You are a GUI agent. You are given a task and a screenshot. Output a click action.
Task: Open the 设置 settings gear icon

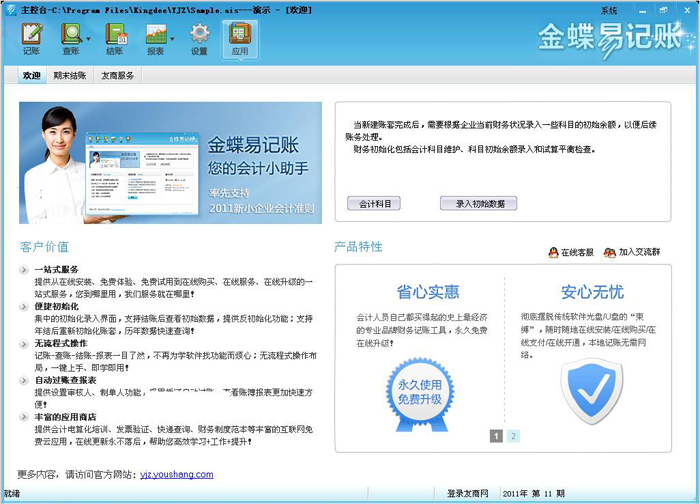[199, 38]
